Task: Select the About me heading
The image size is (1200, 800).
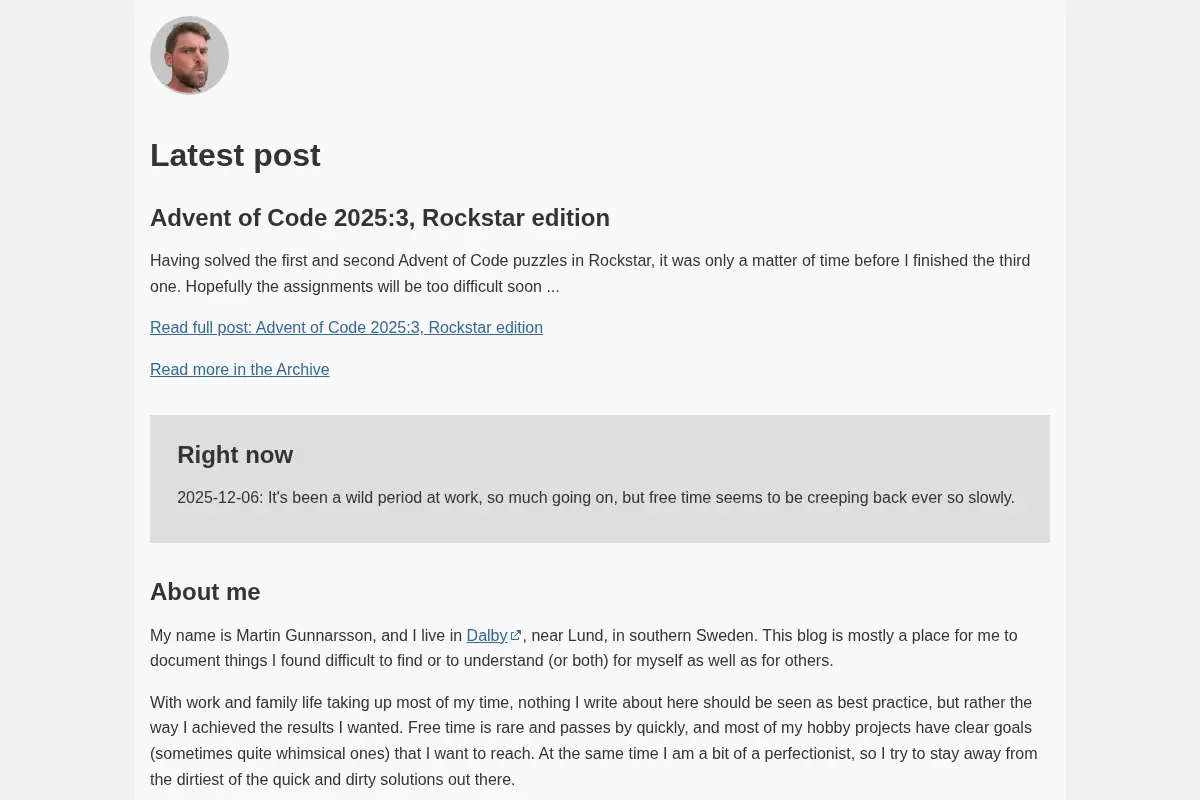Action: [205, 591]
